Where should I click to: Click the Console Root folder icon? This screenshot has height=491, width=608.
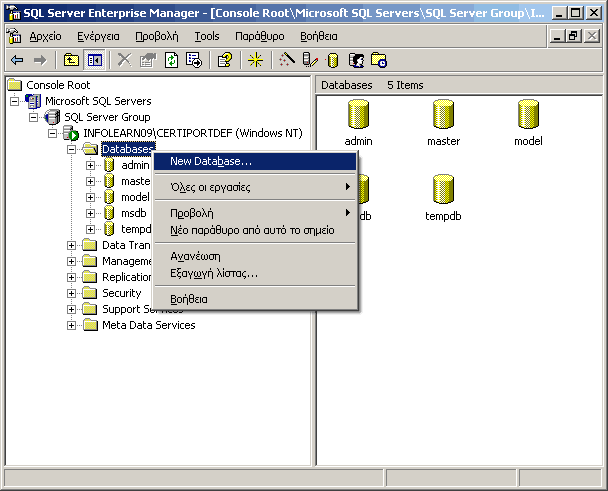click(x=15, y=85)
